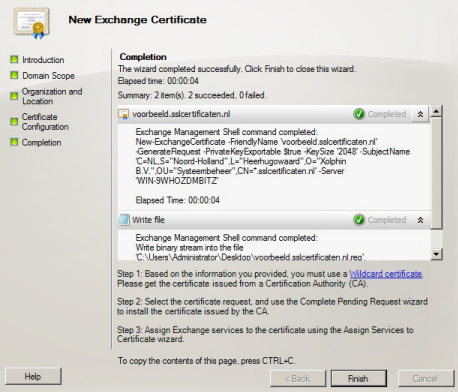Click the Step 2 instruction text

pyautogui.click(x=272, y=306)
